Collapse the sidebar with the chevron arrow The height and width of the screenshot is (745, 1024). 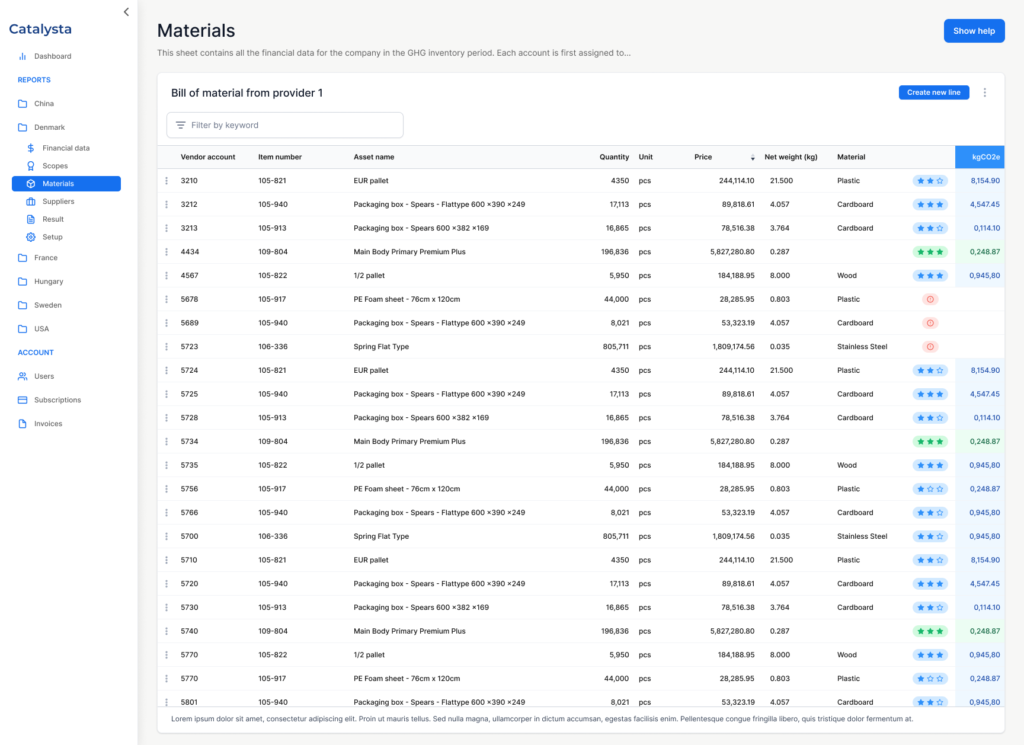tap(126, 12)
